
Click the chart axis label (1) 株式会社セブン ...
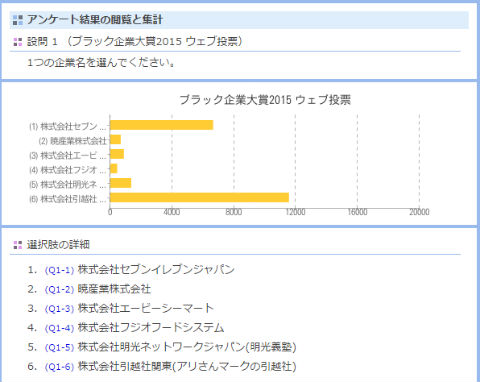pos(68,126)
